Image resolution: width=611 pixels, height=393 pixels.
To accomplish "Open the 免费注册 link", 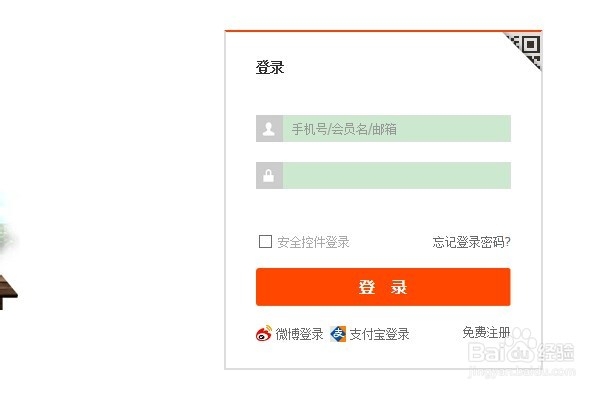I will tap(486, 333).
